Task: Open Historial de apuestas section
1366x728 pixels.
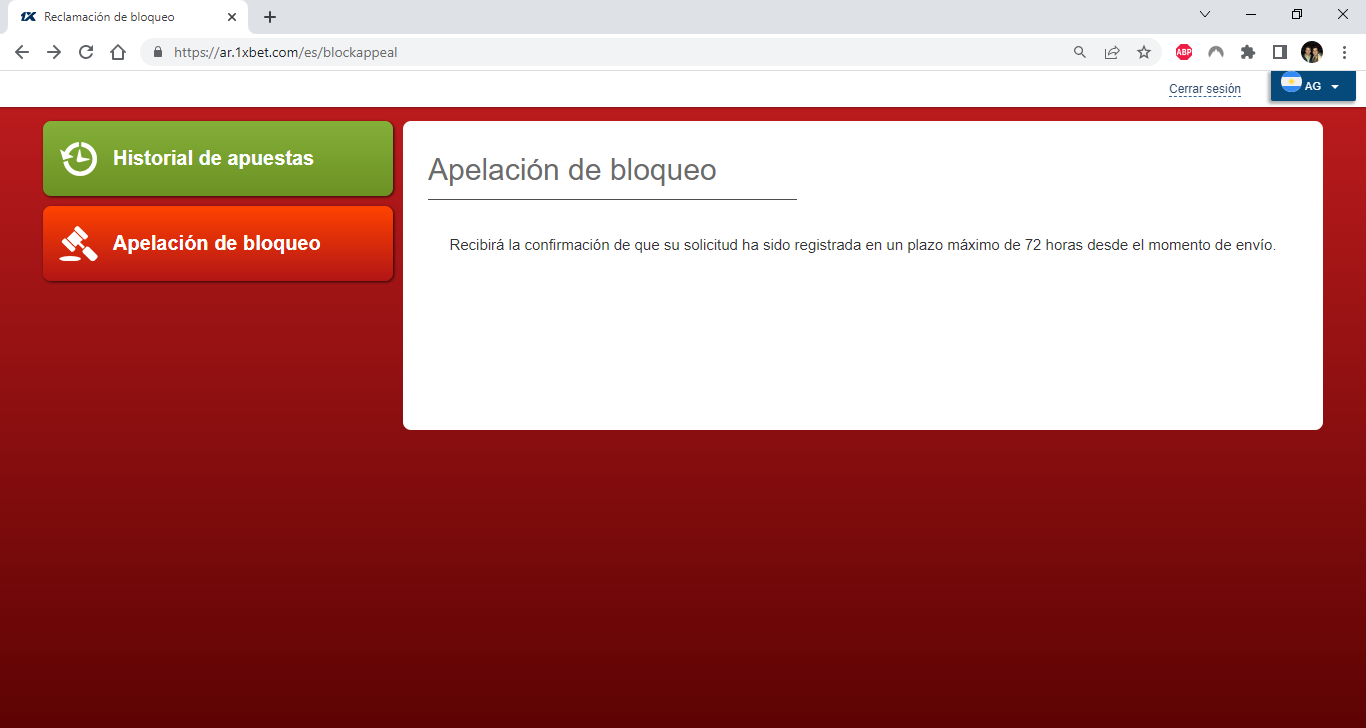Action: 218,158
